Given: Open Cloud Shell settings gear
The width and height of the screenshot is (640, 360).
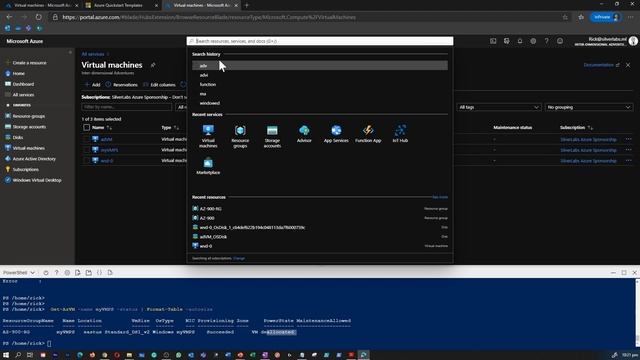Looking at the screenshot, I should 67,273.
